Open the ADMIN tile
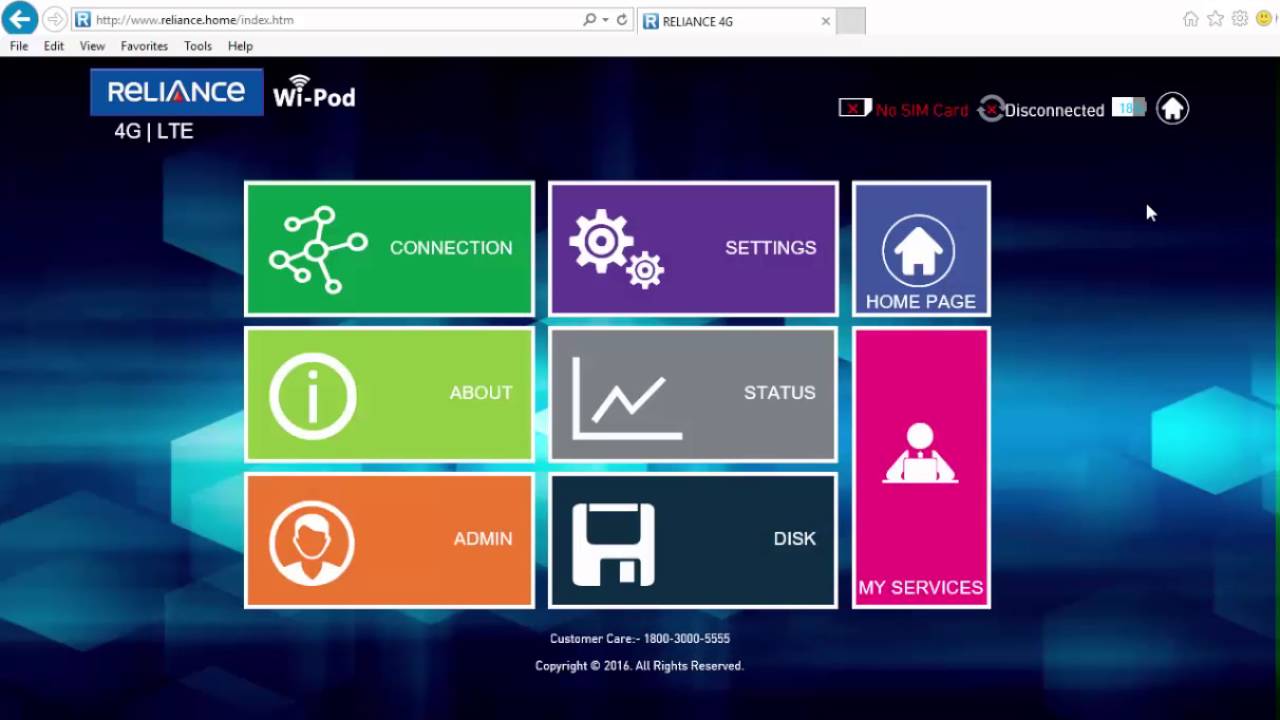 (389, 540)
